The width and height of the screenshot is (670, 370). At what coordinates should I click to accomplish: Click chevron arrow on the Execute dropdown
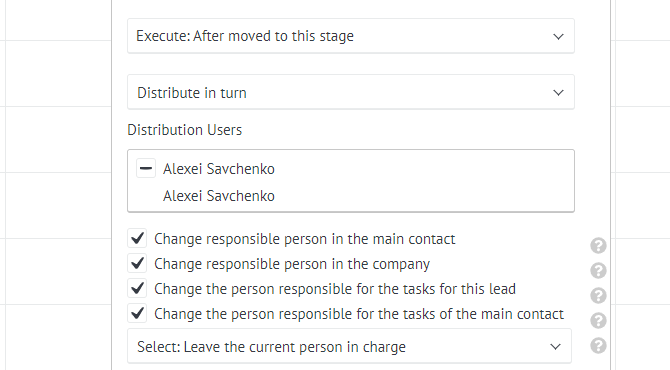coord(558,37)
